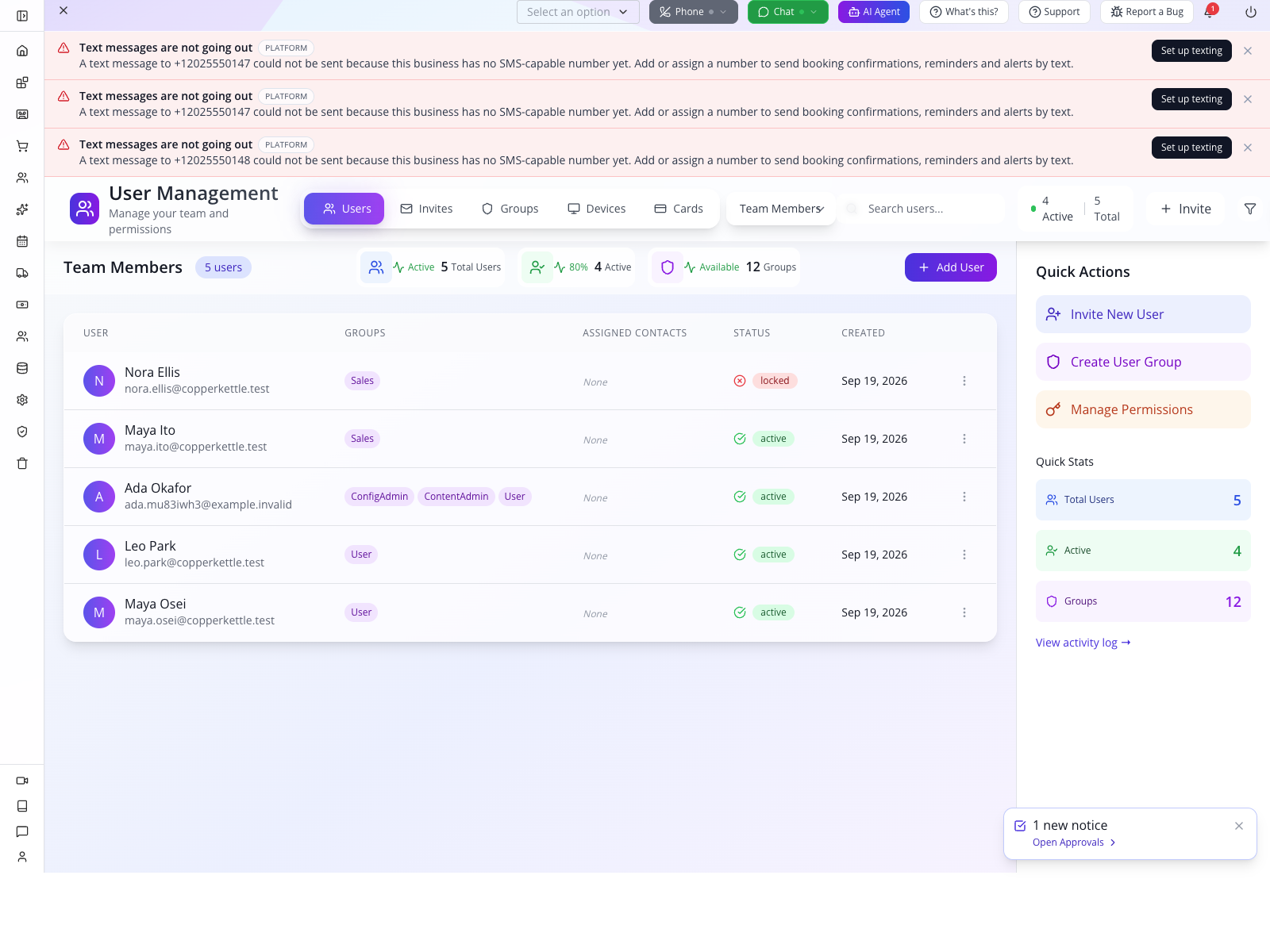
Task: Click Create User Group quick action
Action: coord(1143,362)
